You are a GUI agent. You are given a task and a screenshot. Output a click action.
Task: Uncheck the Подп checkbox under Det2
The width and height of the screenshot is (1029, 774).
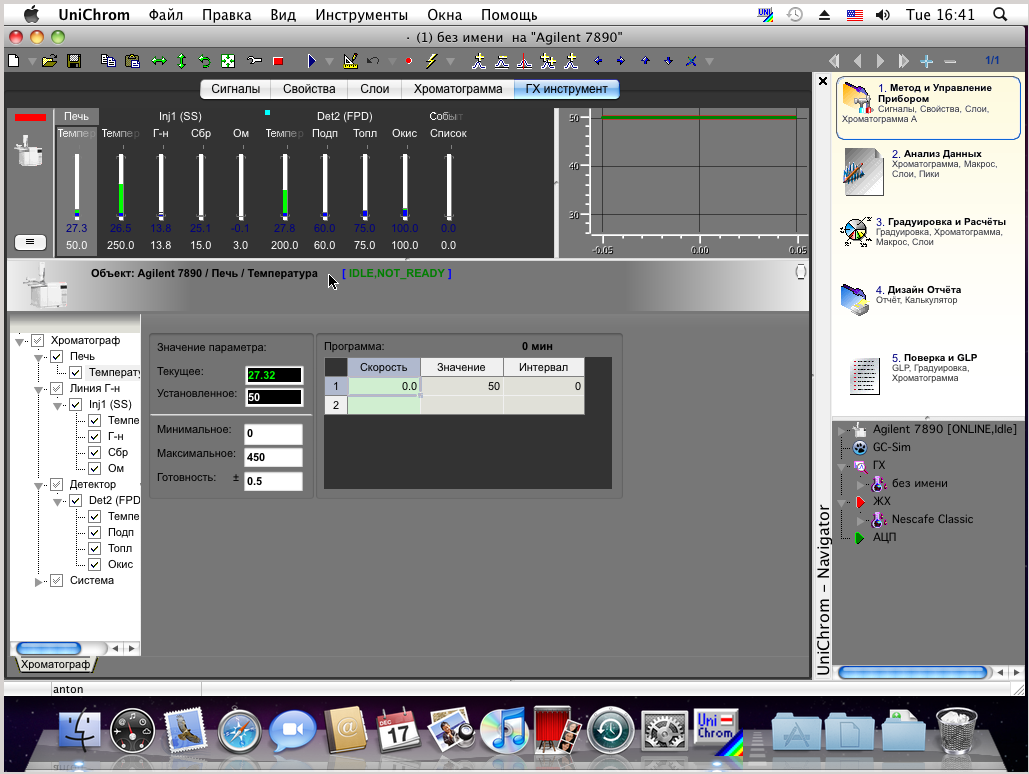pos(95,532)
